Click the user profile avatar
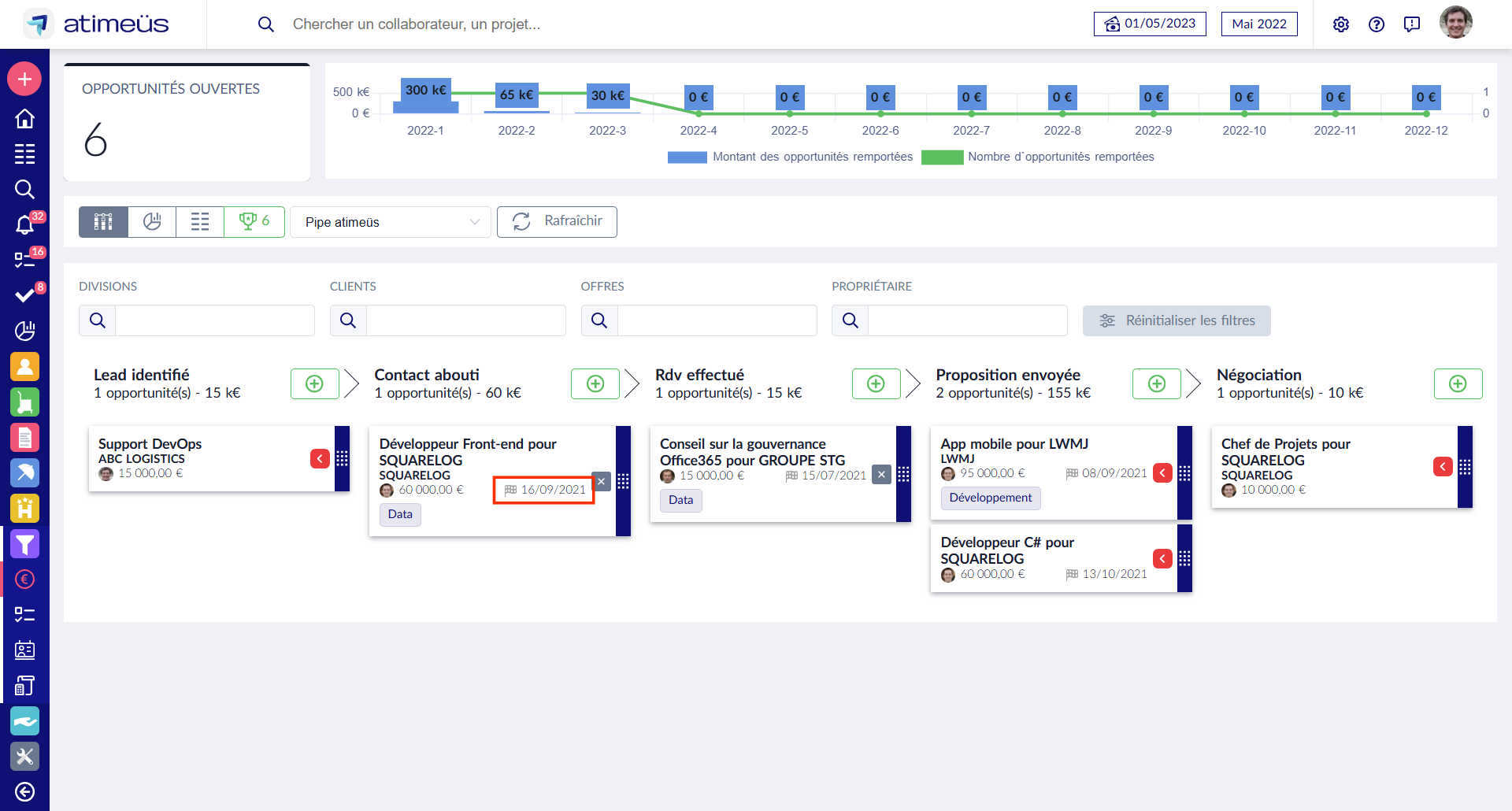 [1455, 23]
